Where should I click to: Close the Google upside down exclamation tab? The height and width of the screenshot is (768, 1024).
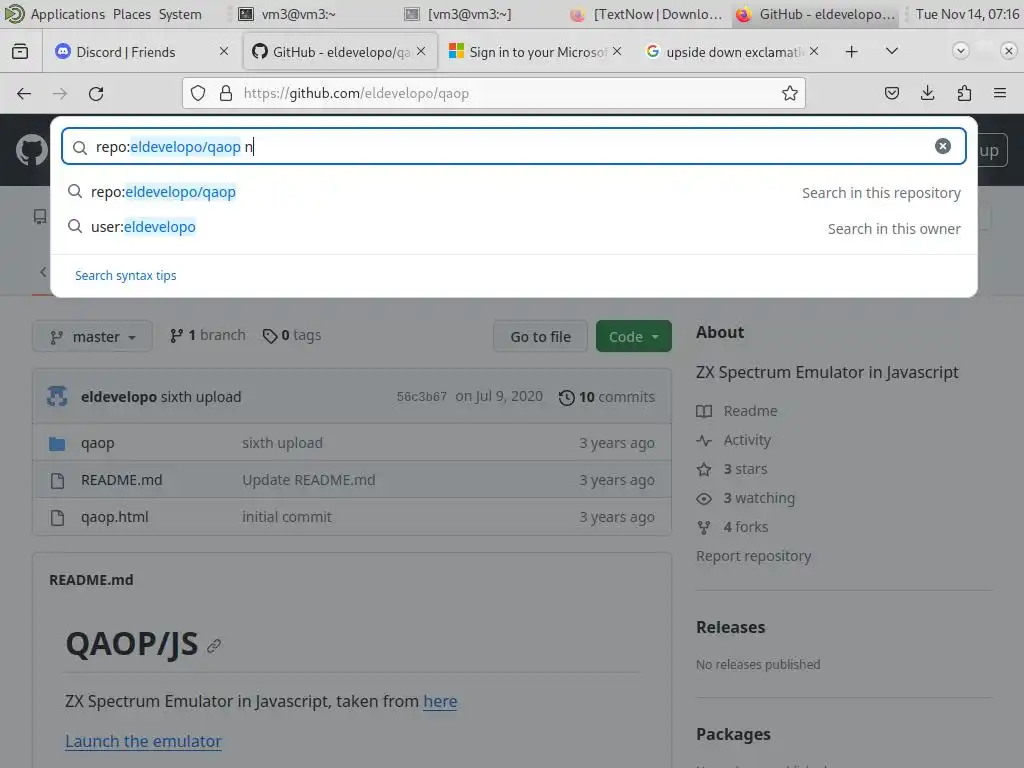pyautogui.click(x=814, y=51)
